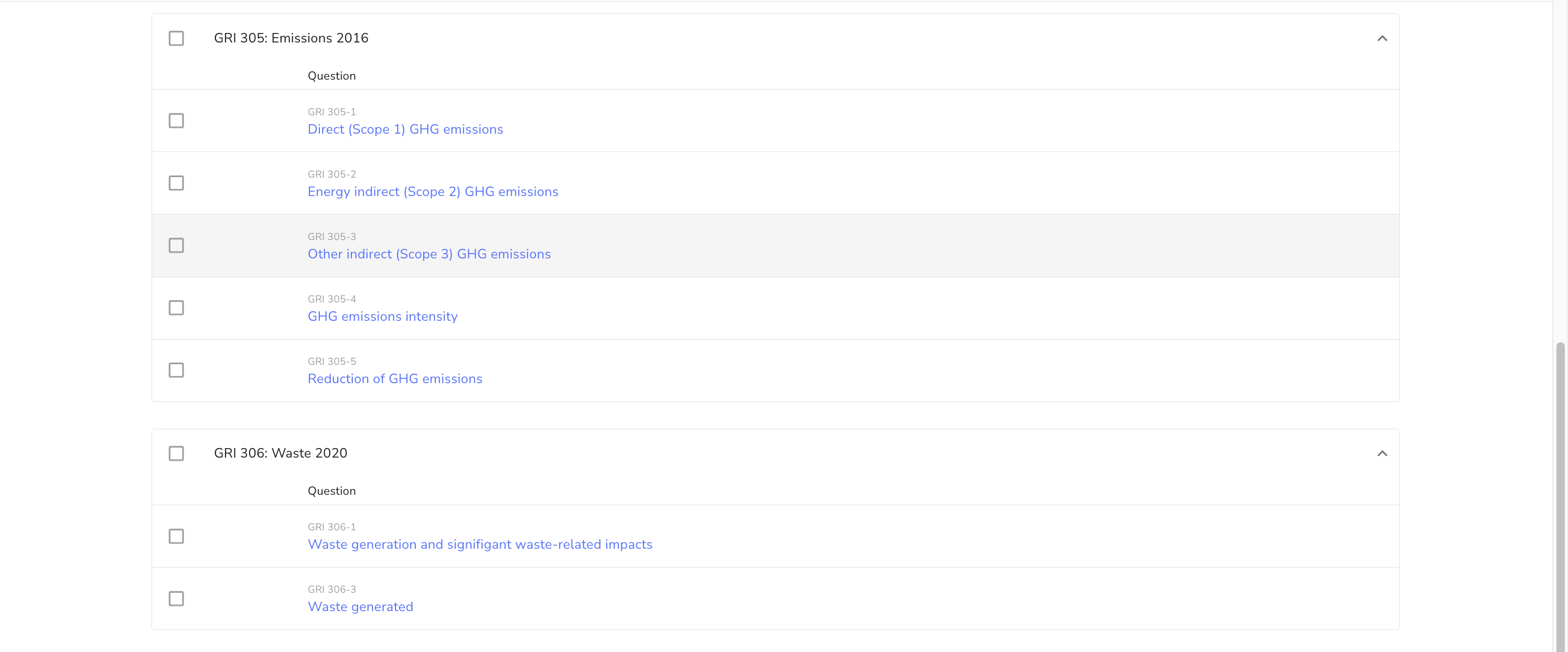Open Energy indirect (Scope 2) GHG emissions
This screenshot has height=652, width=1568.
432,192
